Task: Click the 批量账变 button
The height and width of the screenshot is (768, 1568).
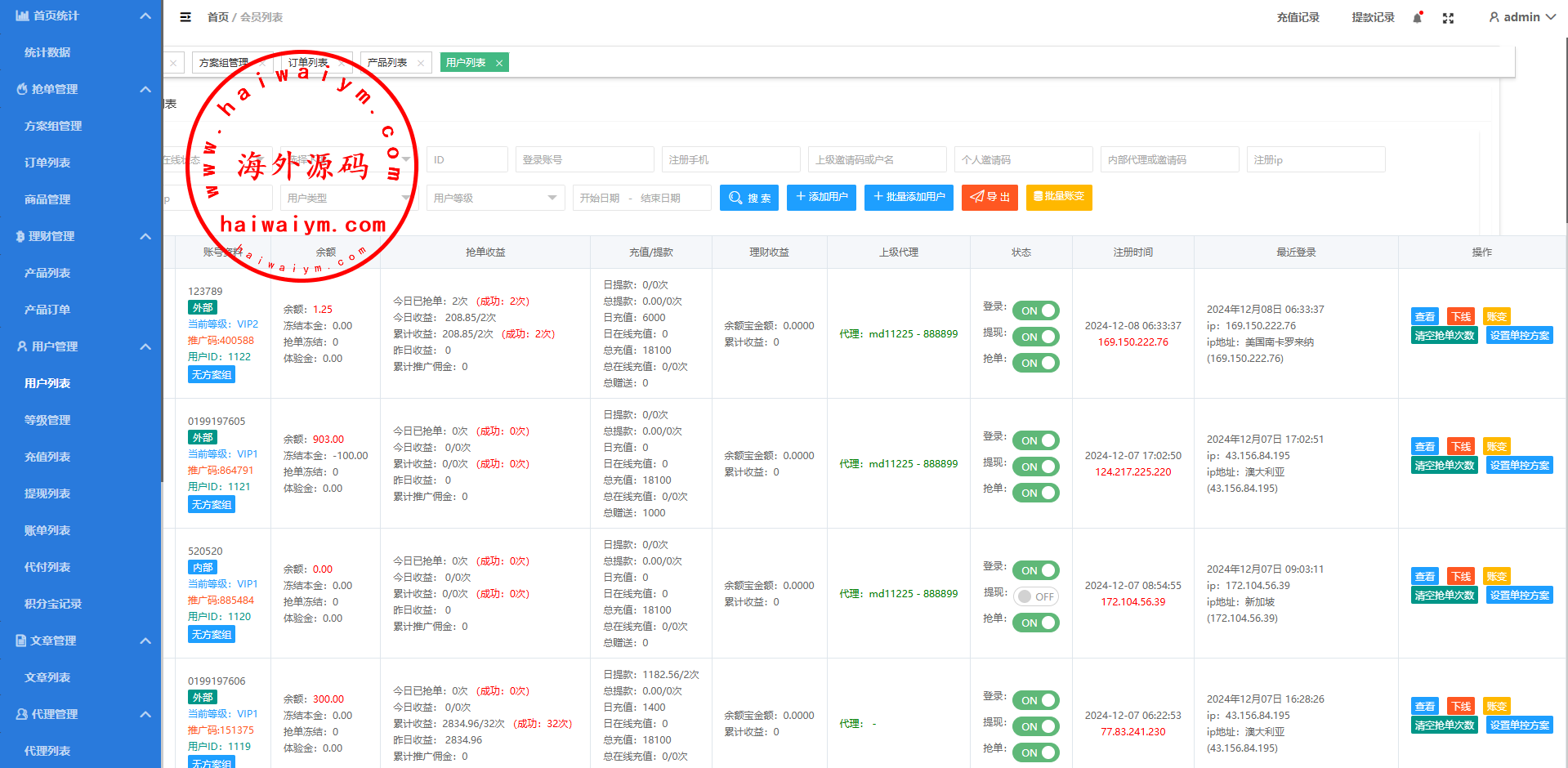Action: [x=1058, y=197]
